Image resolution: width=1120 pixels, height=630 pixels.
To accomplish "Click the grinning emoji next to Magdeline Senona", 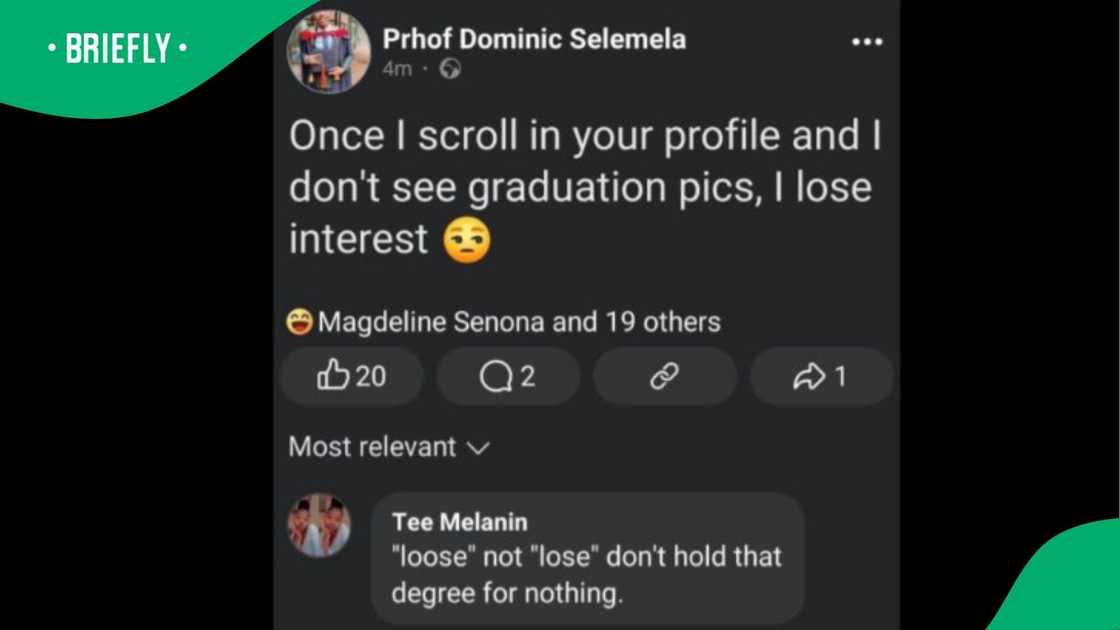I will tap(301, 321).
